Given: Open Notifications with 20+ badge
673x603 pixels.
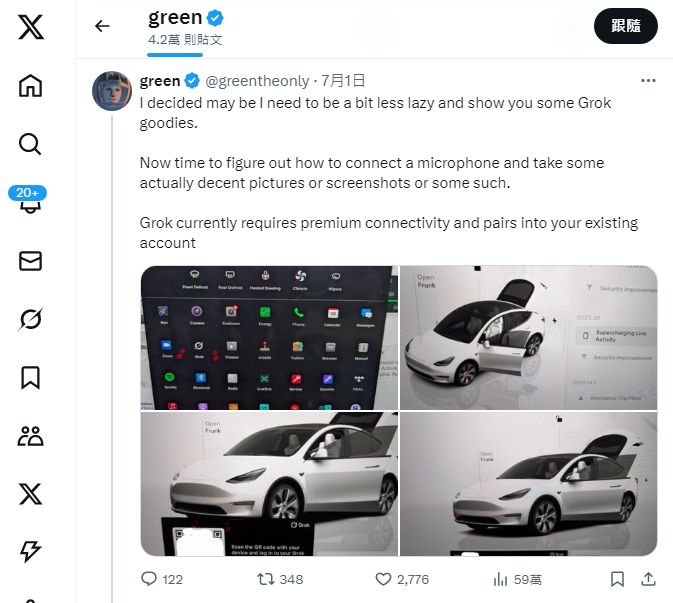Looking at the screenshot, I should tap(29, 200).
